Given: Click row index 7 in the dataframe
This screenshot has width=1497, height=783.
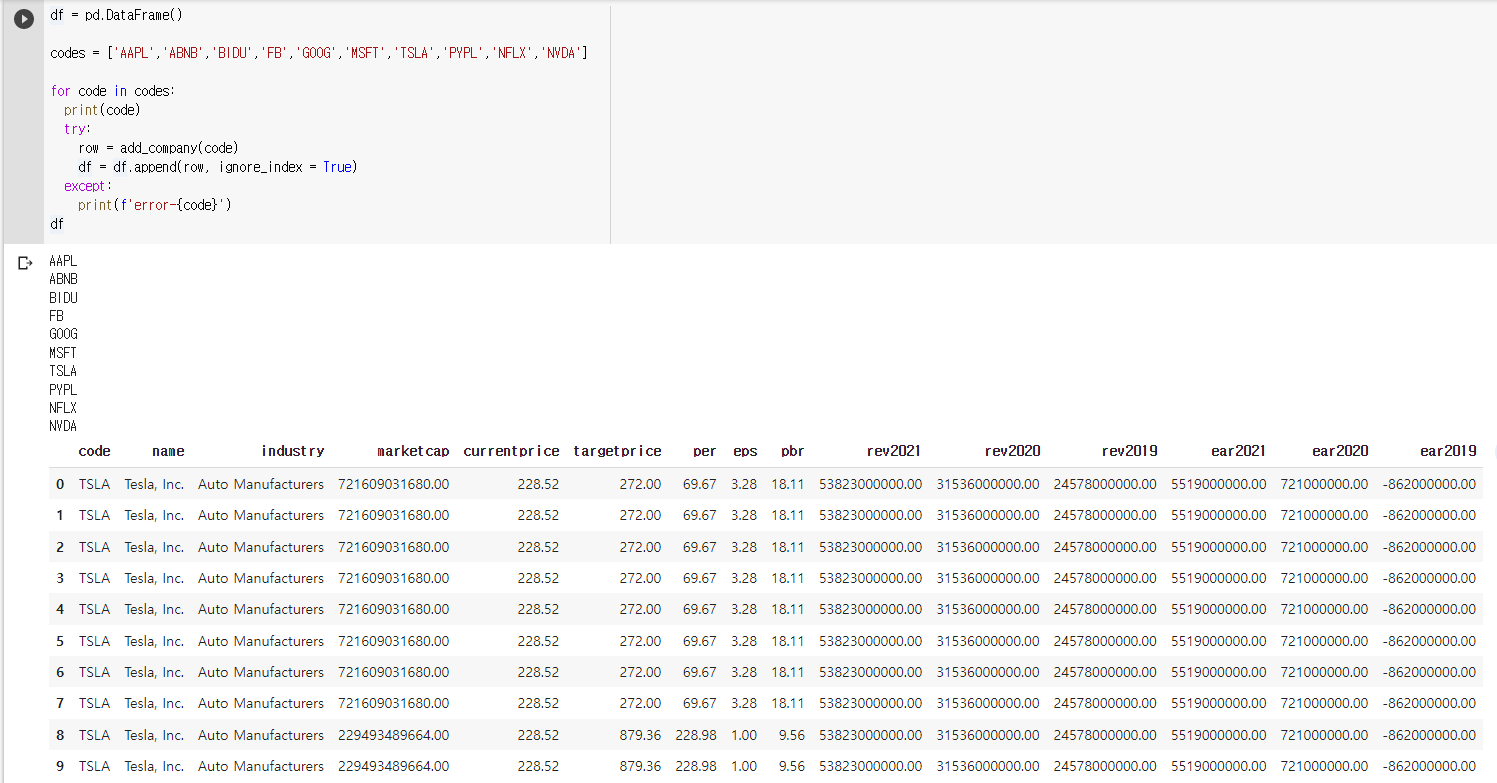Looking at the screenshot, I should (60, 703).
